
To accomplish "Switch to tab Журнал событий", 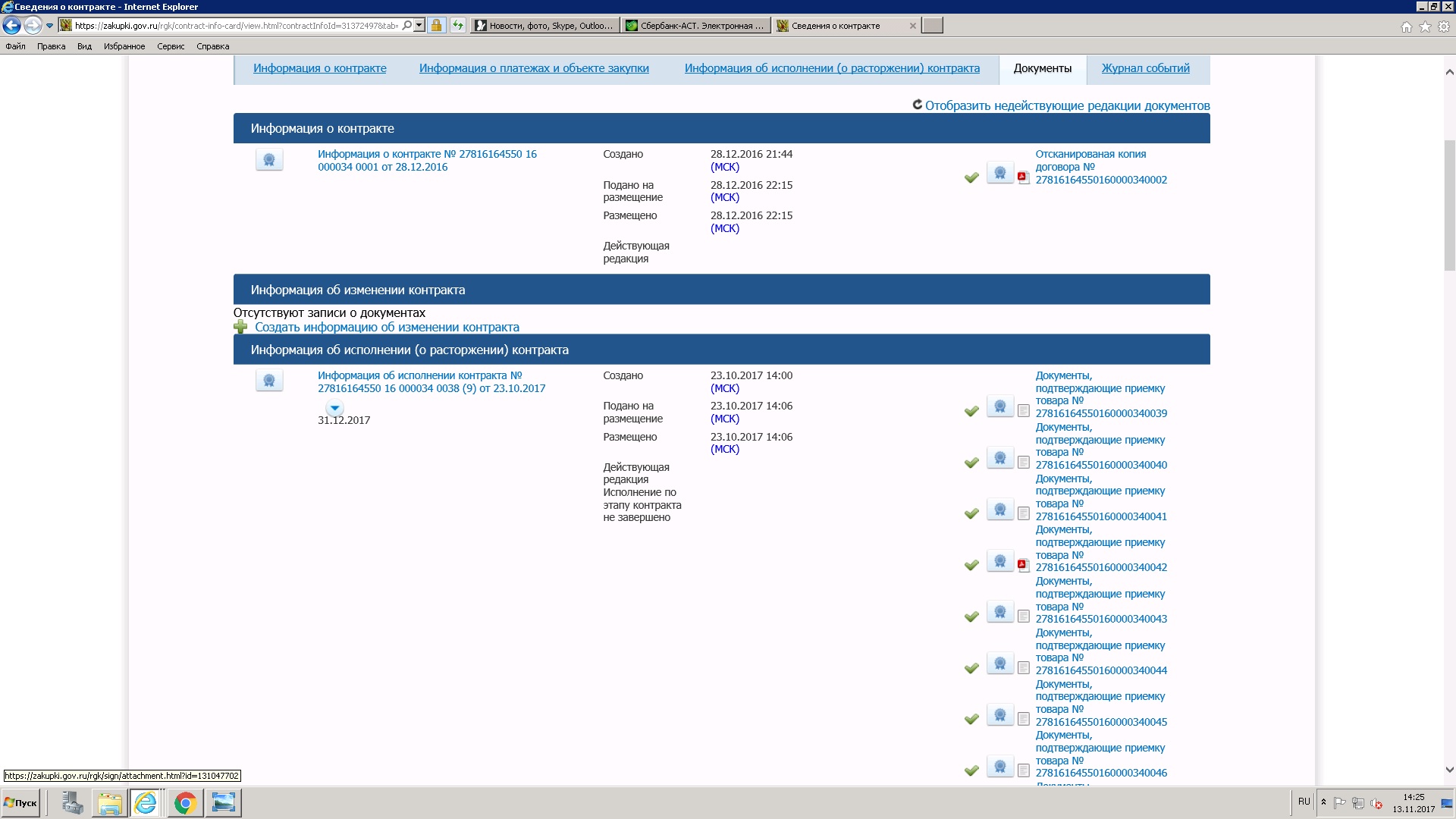I will point(1145,68).
